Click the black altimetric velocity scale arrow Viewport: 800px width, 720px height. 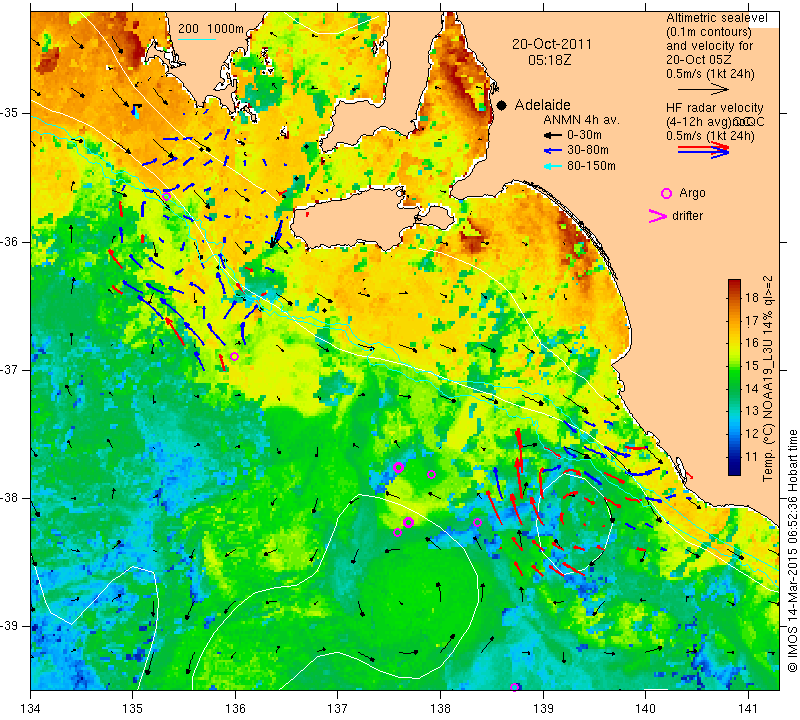pos(703,90)
